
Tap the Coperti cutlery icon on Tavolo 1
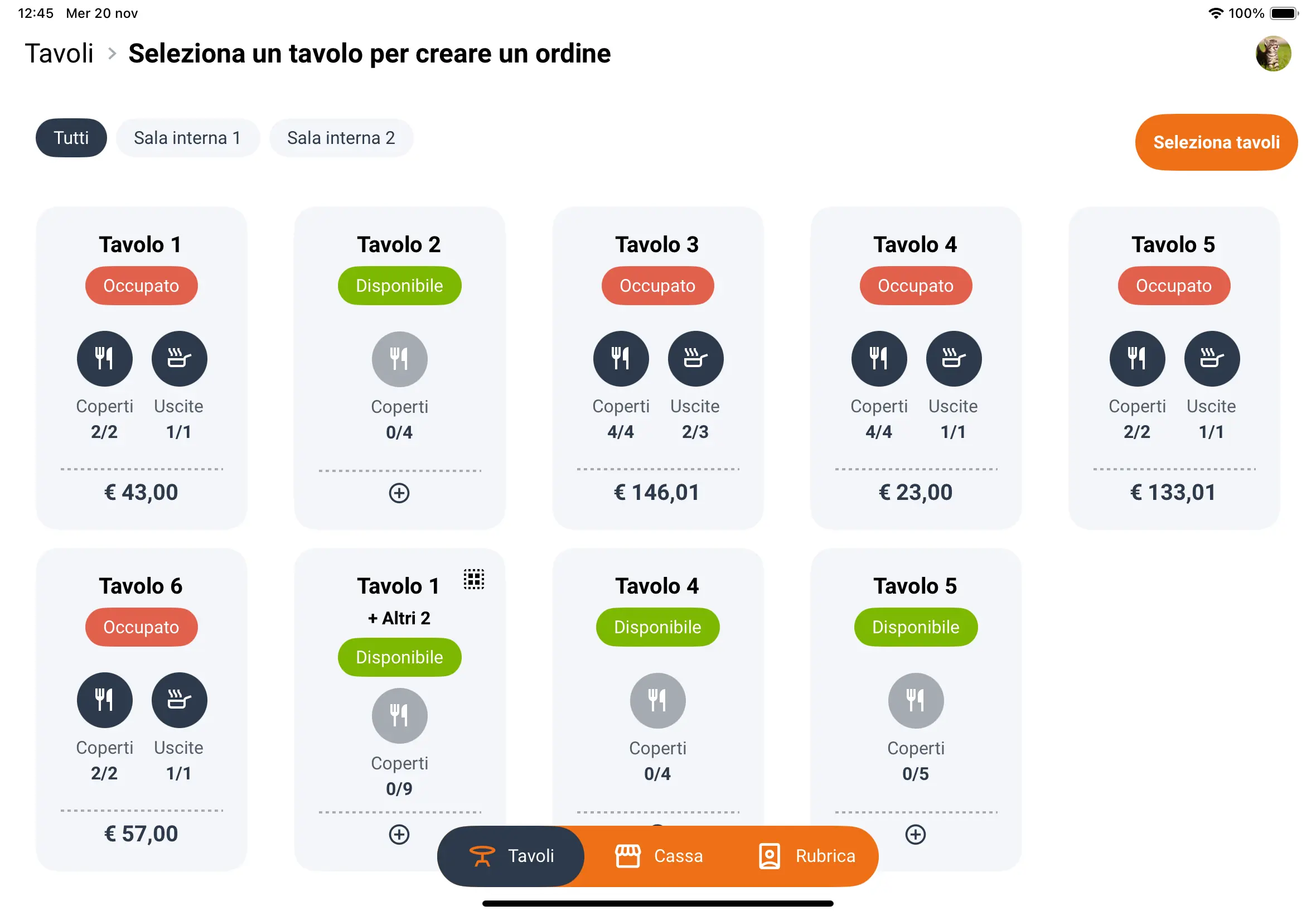point(104,358)
